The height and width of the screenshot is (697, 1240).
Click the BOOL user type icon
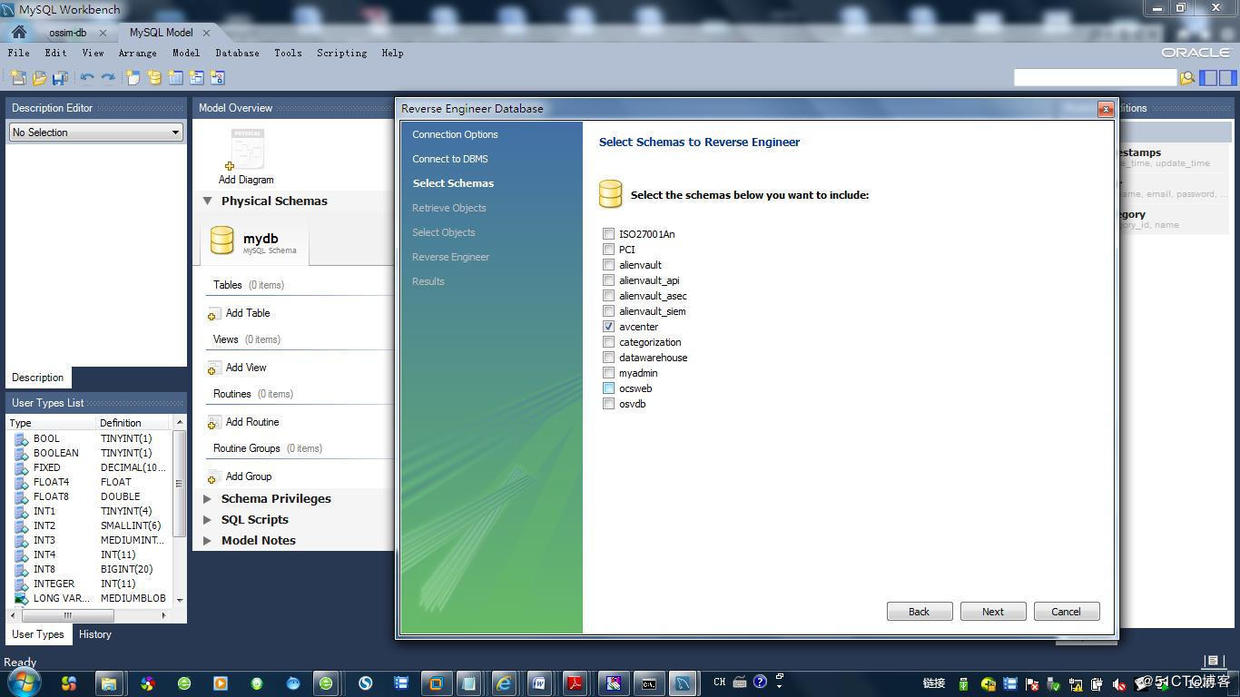point(21,439)
